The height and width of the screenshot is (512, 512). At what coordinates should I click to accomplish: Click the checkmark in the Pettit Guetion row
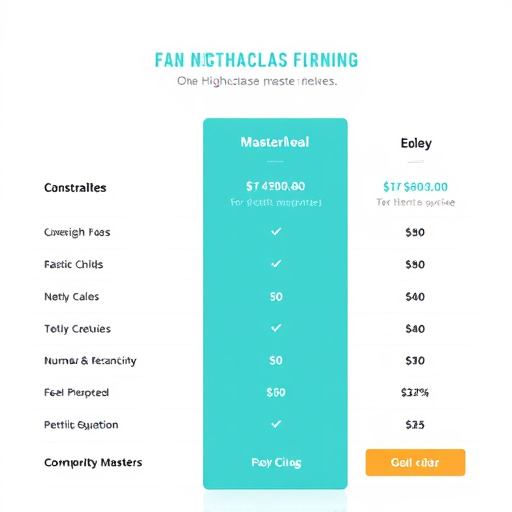276,424
